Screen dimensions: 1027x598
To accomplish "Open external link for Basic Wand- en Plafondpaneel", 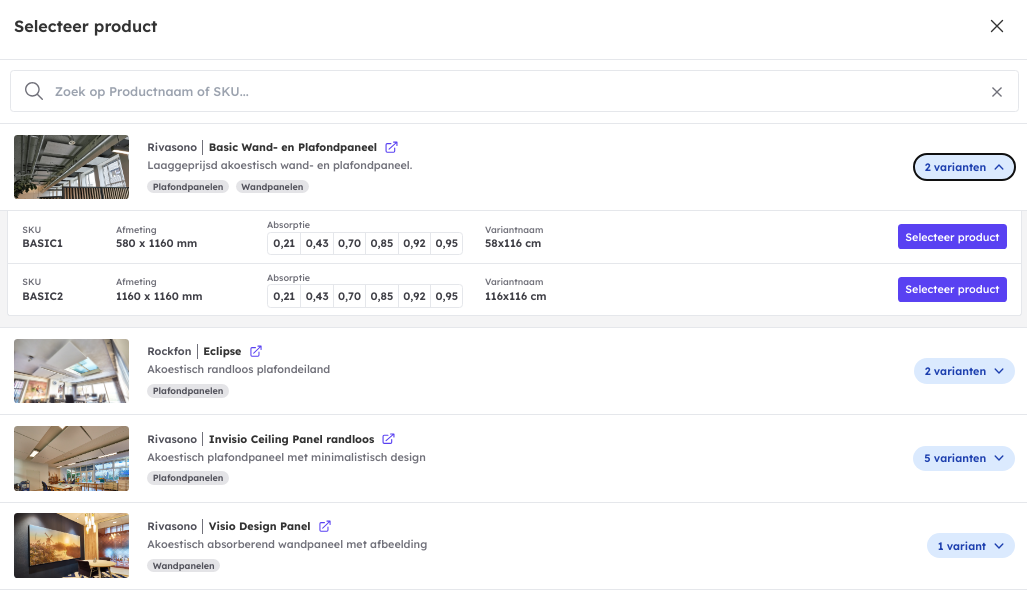I will pyautogui.click(x=392, y=147).
